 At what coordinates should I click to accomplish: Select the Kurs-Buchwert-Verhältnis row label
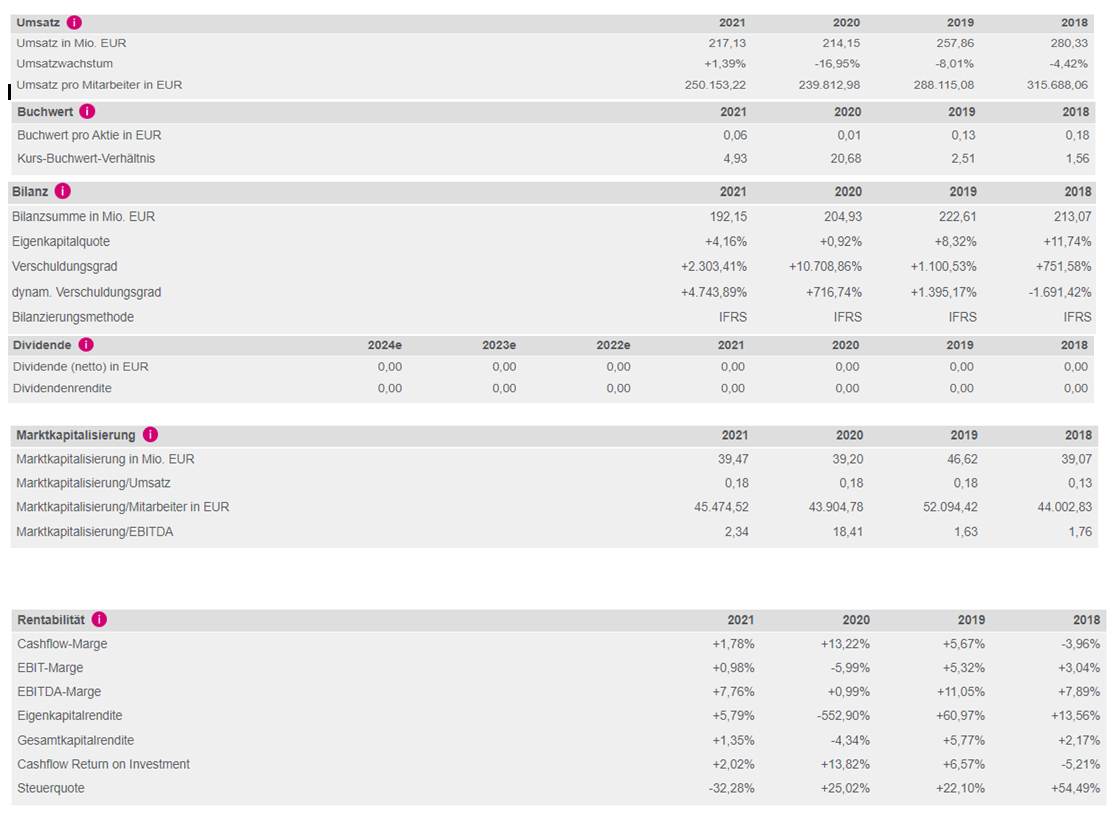(86, 159)
